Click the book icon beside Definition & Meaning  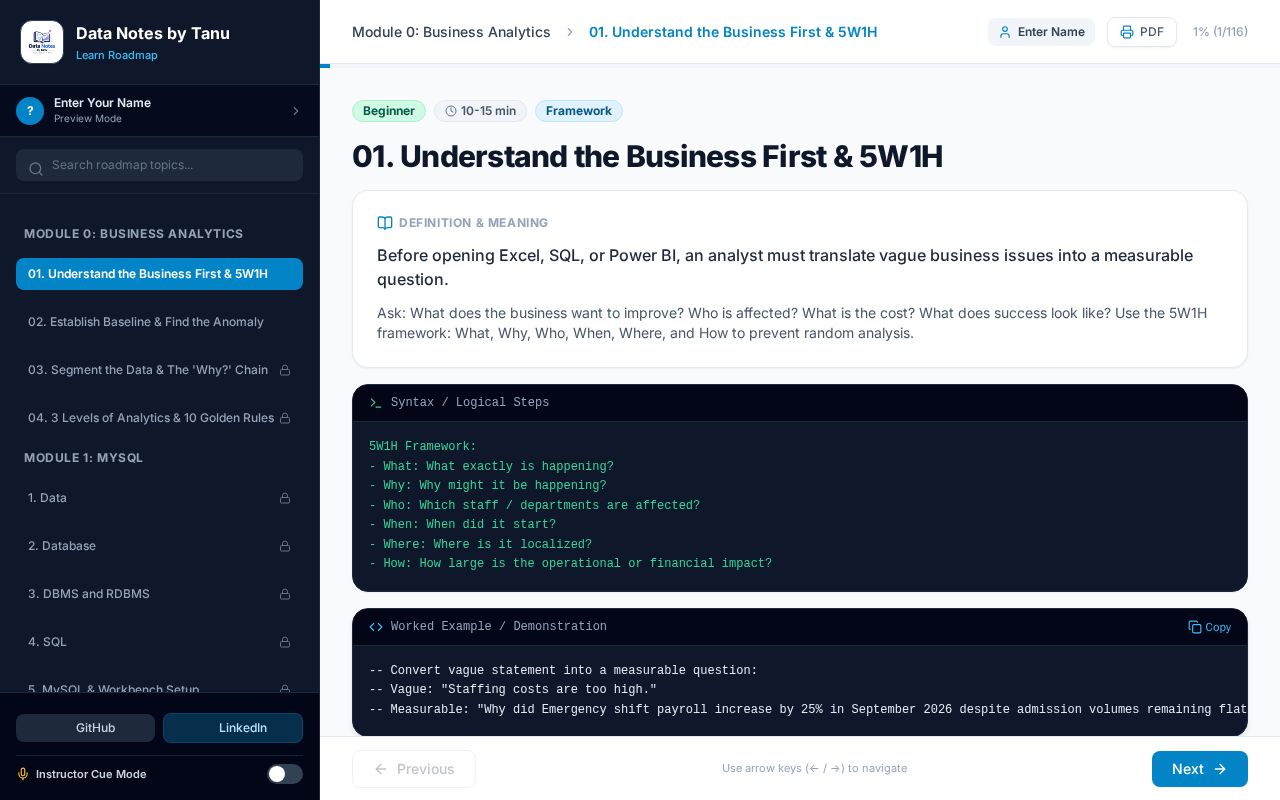[385, 223]
